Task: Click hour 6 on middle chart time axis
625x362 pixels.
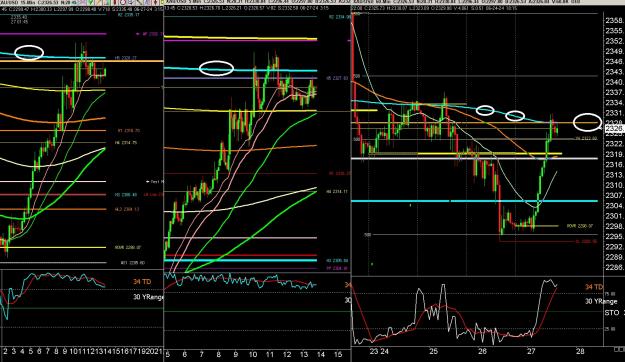Action: pos(185,354)
